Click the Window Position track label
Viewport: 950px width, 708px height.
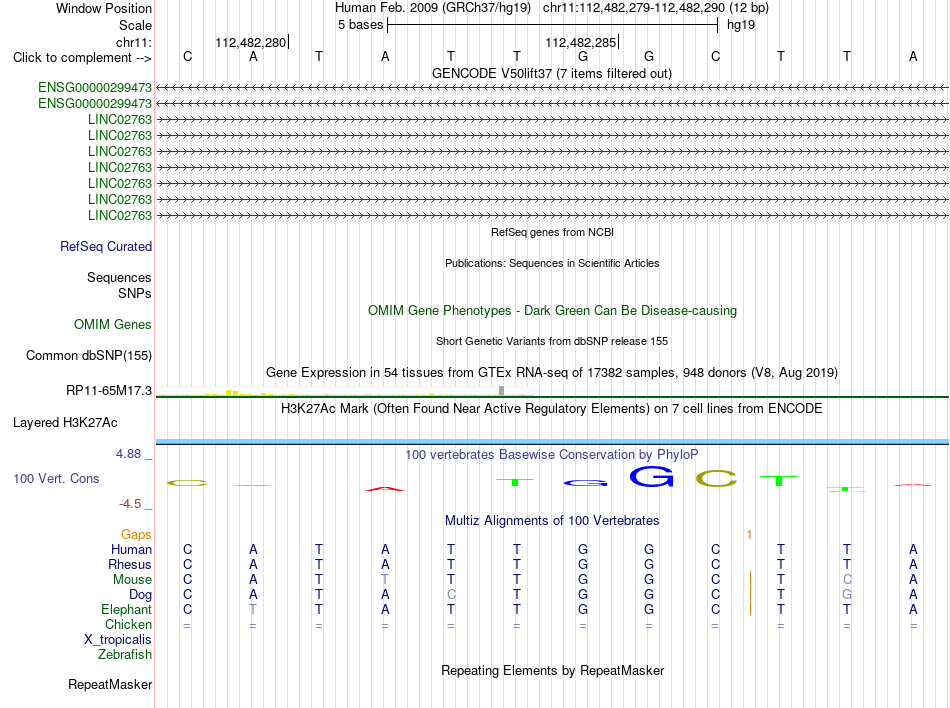coord(104,8)
